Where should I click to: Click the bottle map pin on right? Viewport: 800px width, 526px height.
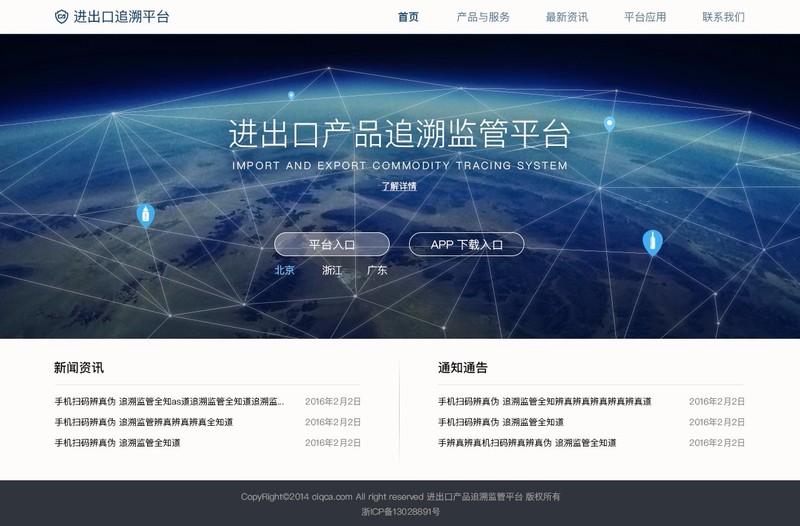pyautogui.click(x=653, y=242)
